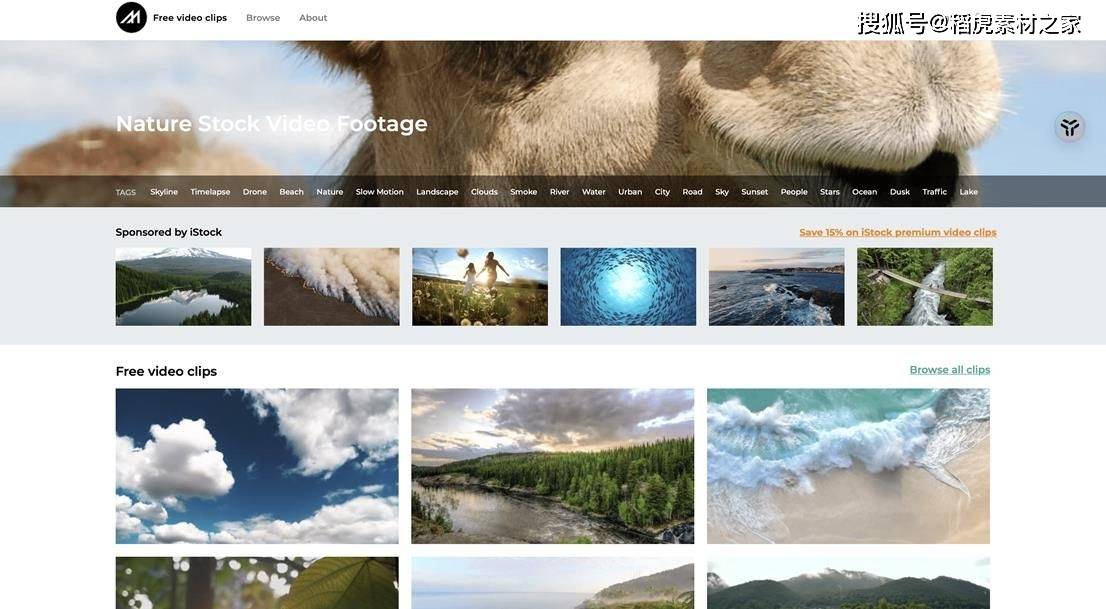Open the snowy mountain lake sponsored thumbnail
This screenshot has width=1106, height=609.
[183, 287]
